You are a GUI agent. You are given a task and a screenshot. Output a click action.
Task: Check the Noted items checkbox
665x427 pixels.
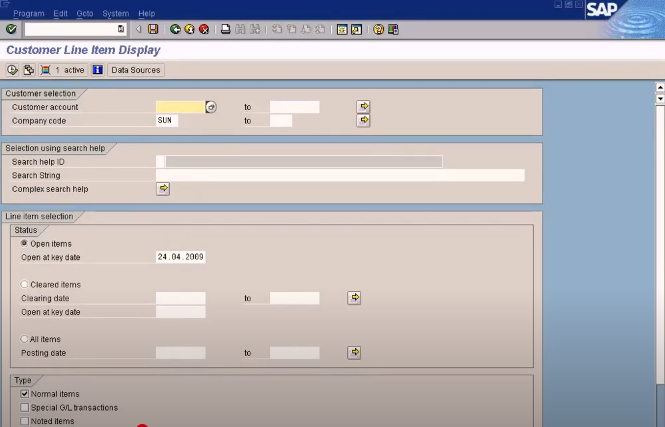pos(25,421)
